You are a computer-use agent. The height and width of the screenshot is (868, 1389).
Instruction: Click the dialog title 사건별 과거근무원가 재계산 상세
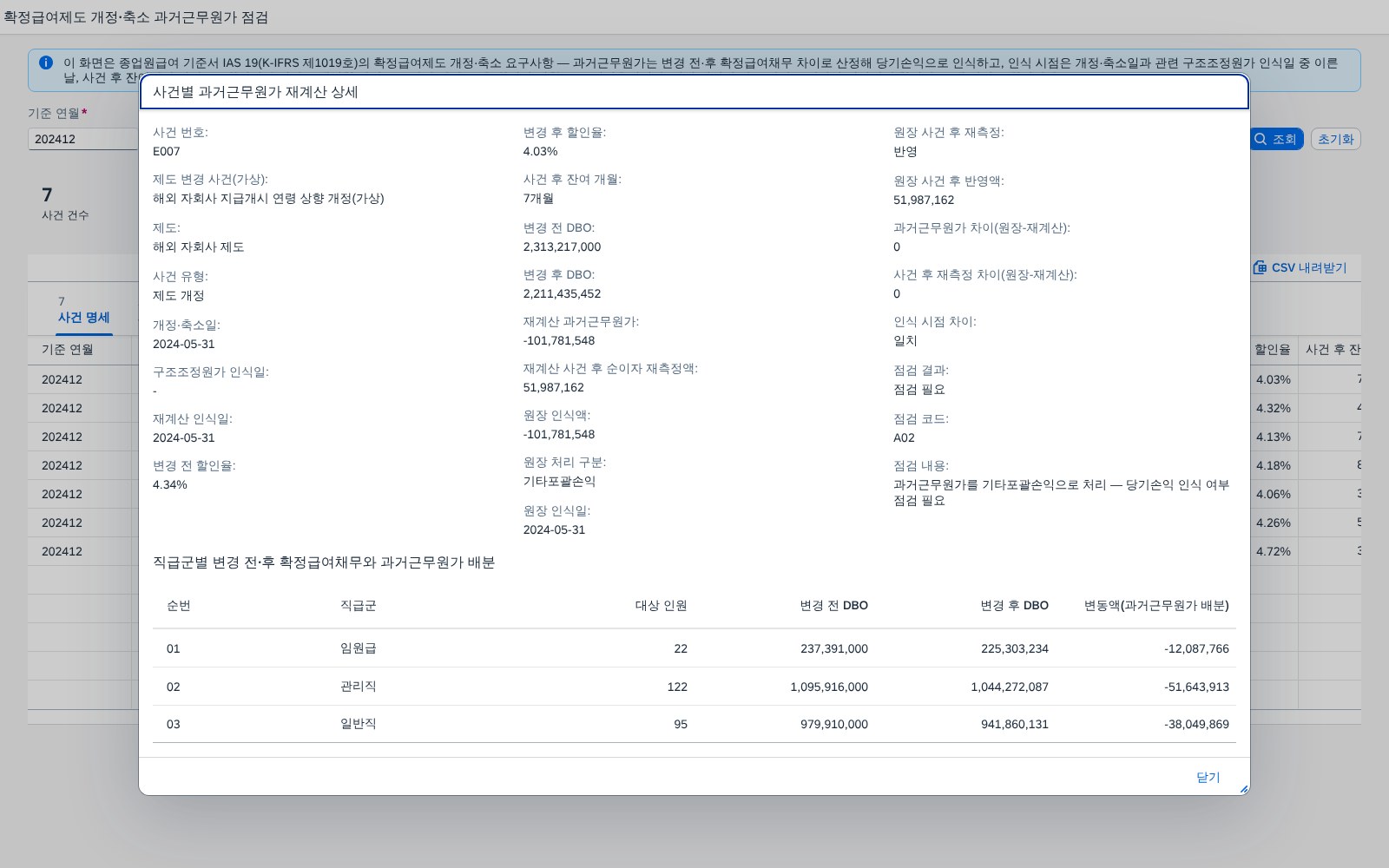pos(255,92)
